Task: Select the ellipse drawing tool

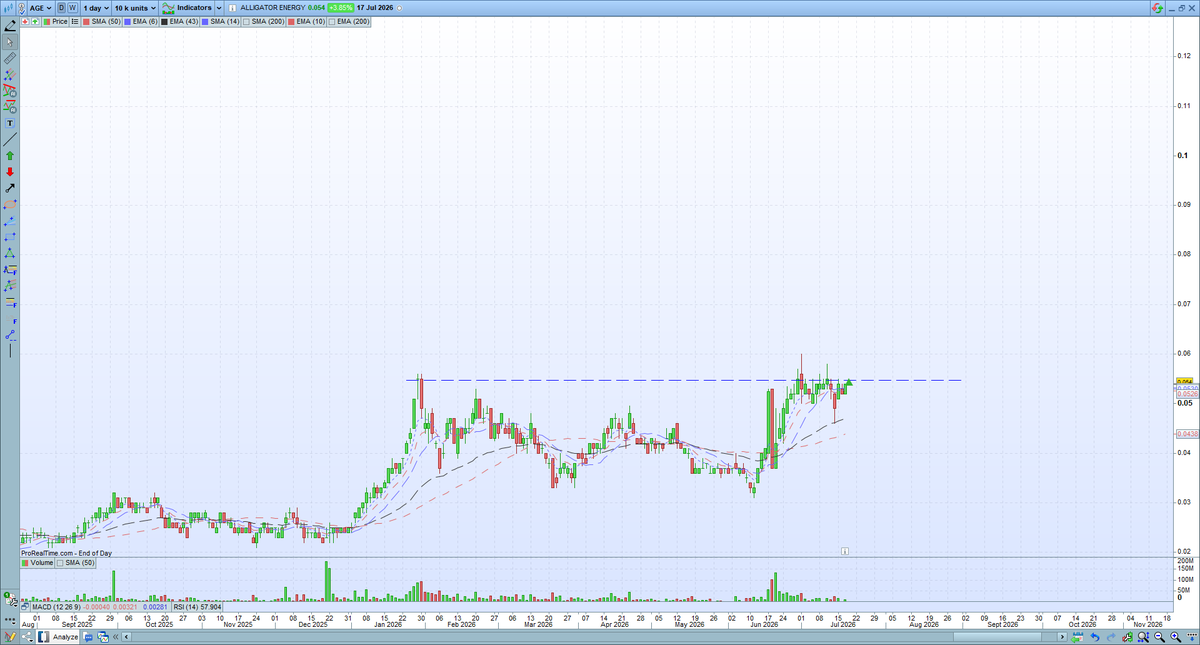Action: (10, 203)
